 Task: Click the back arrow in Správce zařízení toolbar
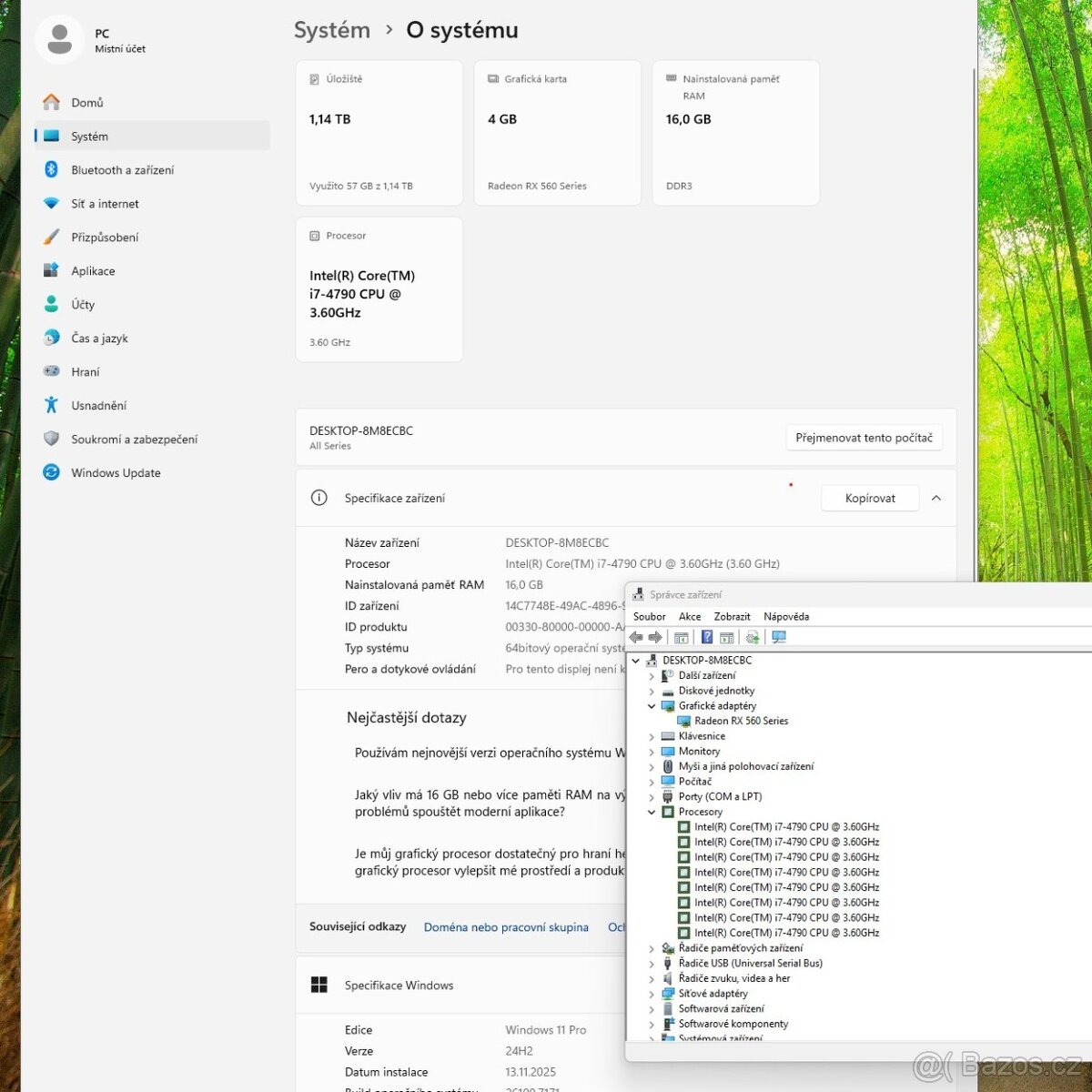tap(636, 637)
